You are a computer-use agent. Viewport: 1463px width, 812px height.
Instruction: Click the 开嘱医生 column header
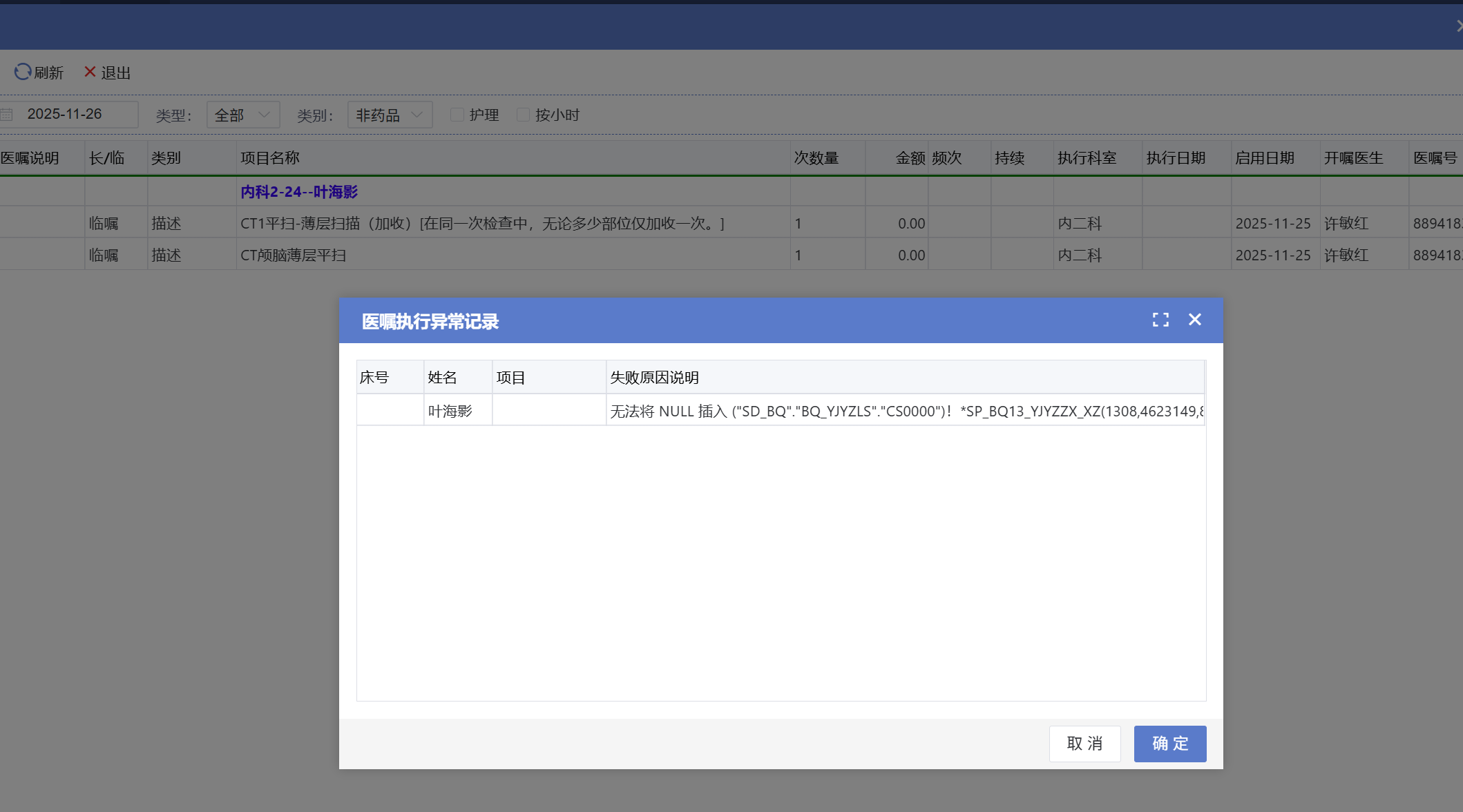pyautogui.click(x=1353, y=158)
